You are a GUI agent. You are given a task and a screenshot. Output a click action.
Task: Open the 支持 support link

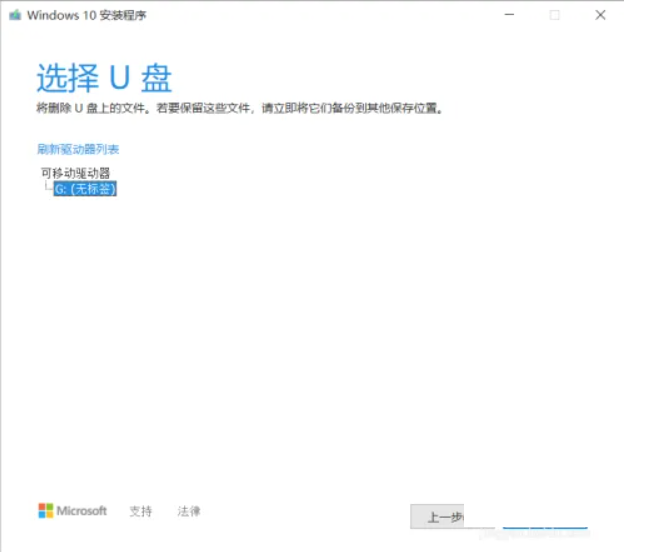(141, 511)
